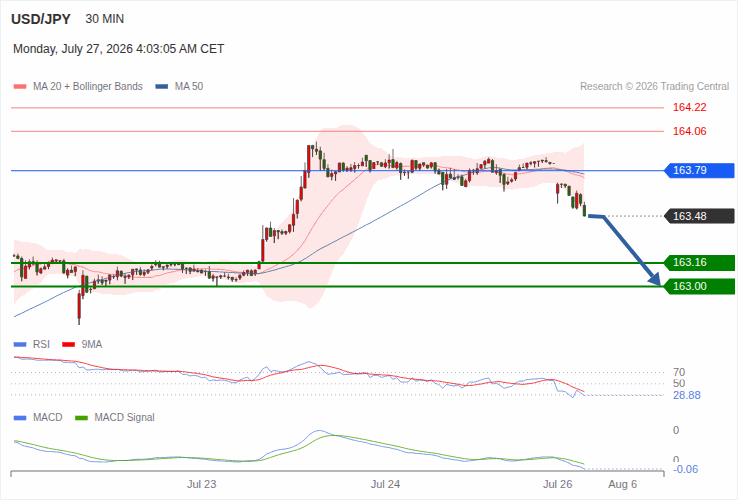Click the MACD blue legend marker
The height and width of the screenshot is (500, 738).
click(x=20, y=418)
